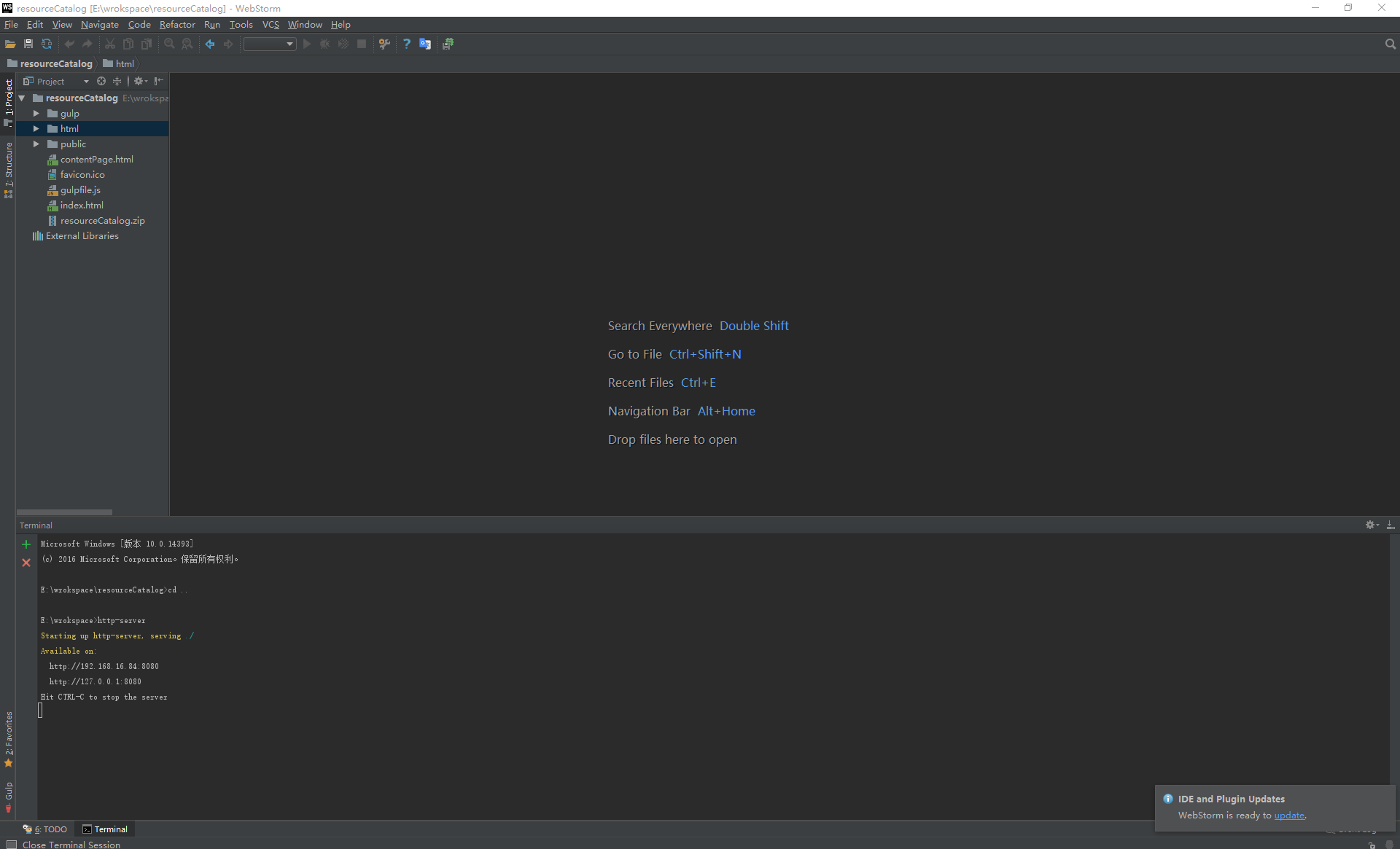This screenshot has width=1400, height=849.
Task: Click the Save All toolbar icon
Action: 28,44
